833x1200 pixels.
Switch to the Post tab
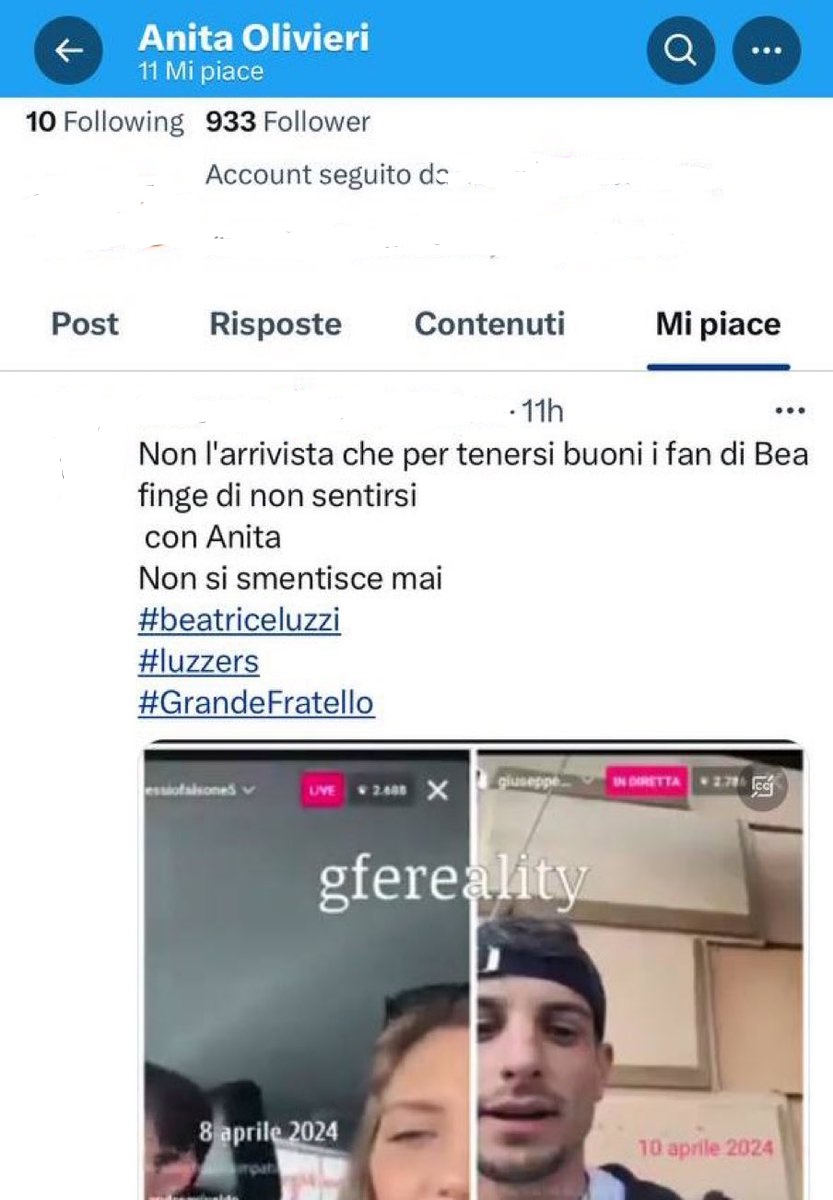[x=85, y=324]
